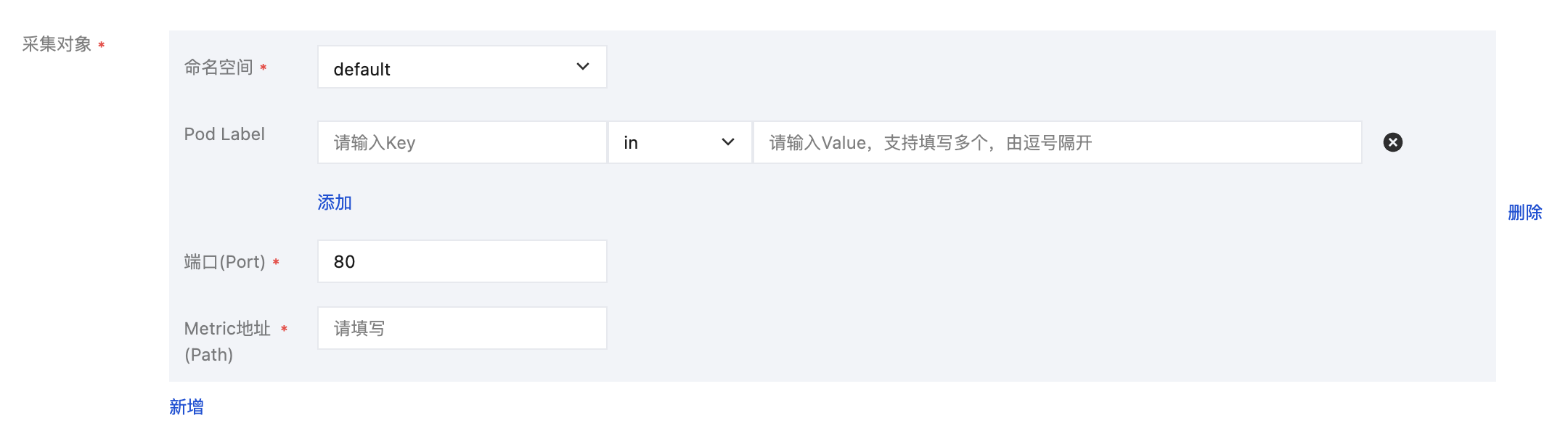Click the chevron arrow of the namespace dropdown
1568x434 pixels.
click(x=582, y=67)
